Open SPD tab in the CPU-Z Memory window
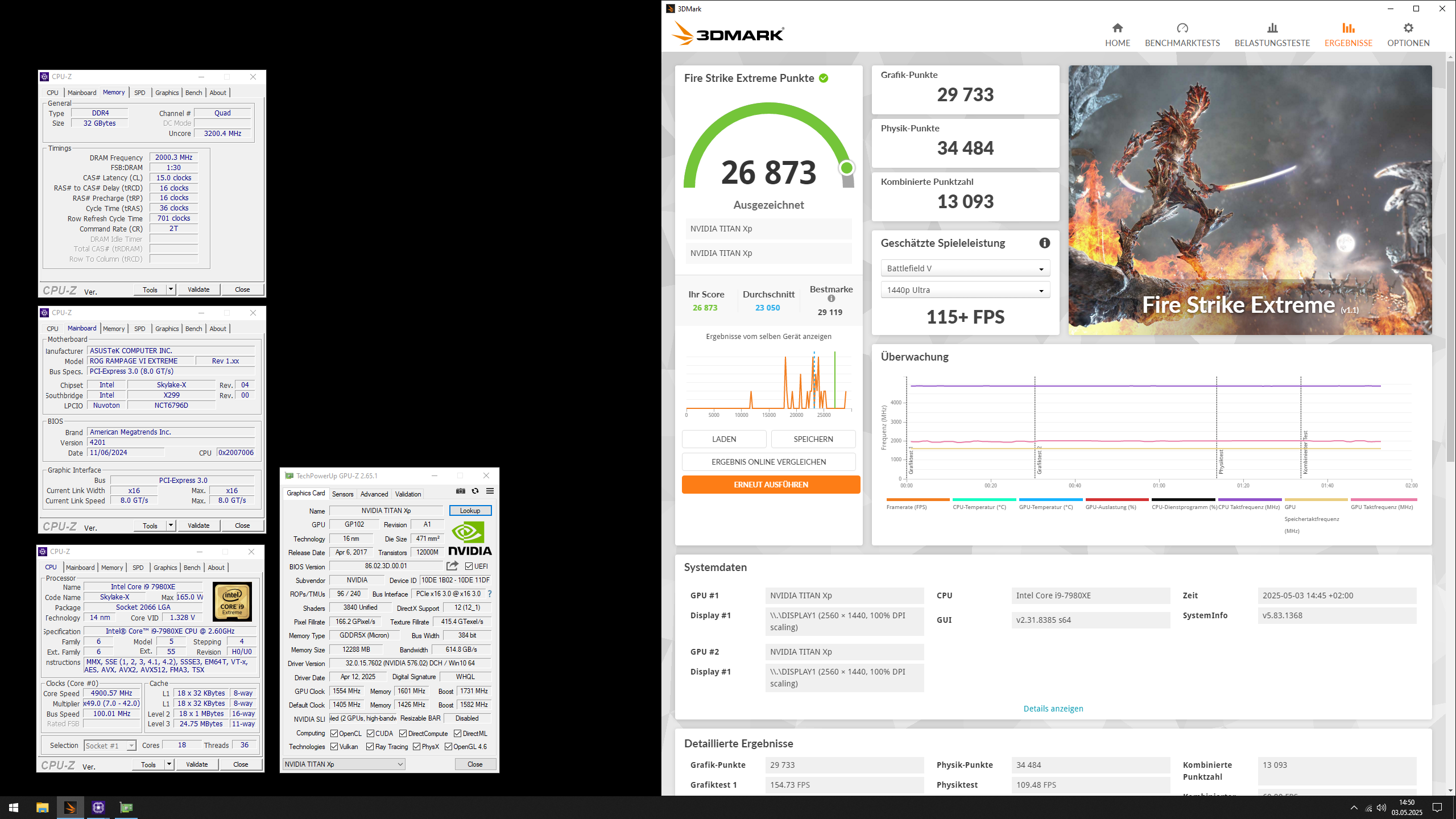Viewport: 1456px width, 819px height. tap(140, 93)
